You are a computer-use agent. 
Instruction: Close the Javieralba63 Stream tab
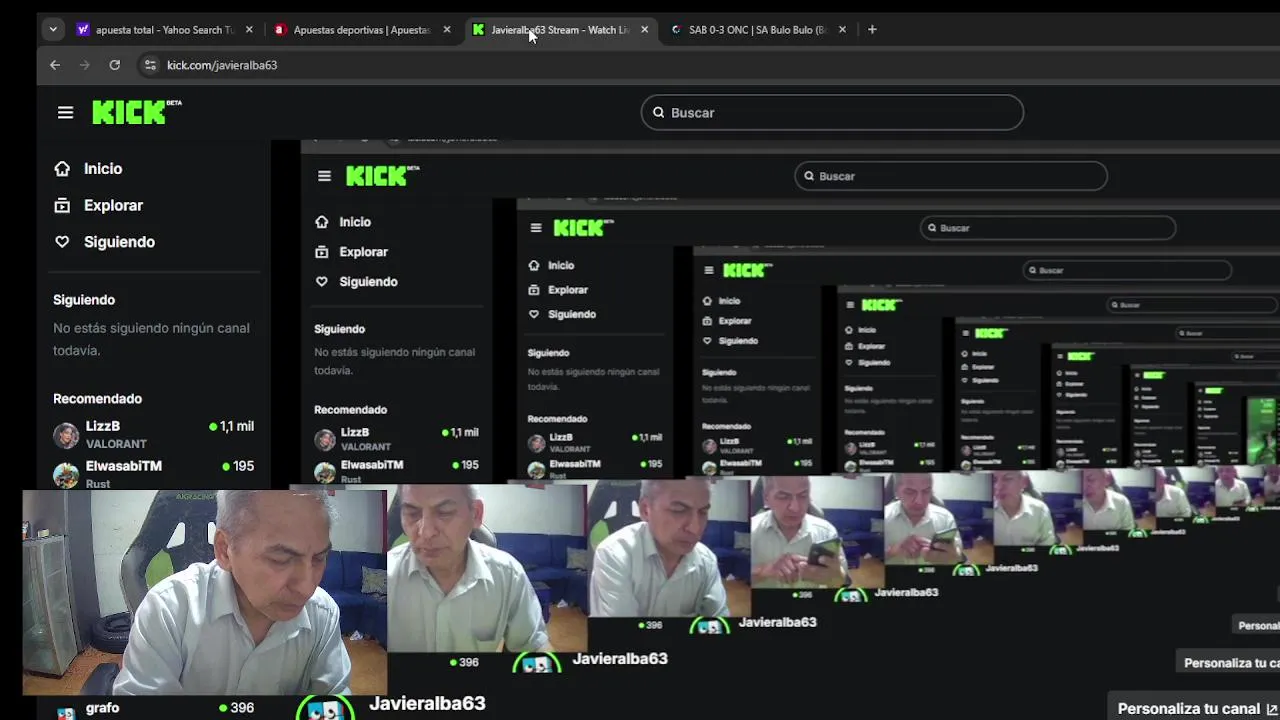point(644,30)
